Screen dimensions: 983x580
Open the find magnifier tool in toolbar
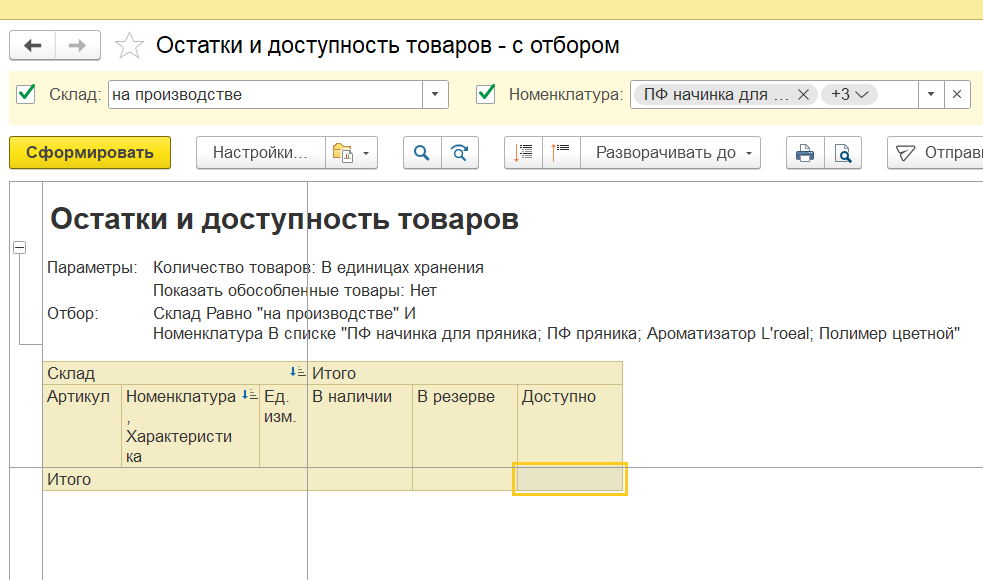(422, 153)
